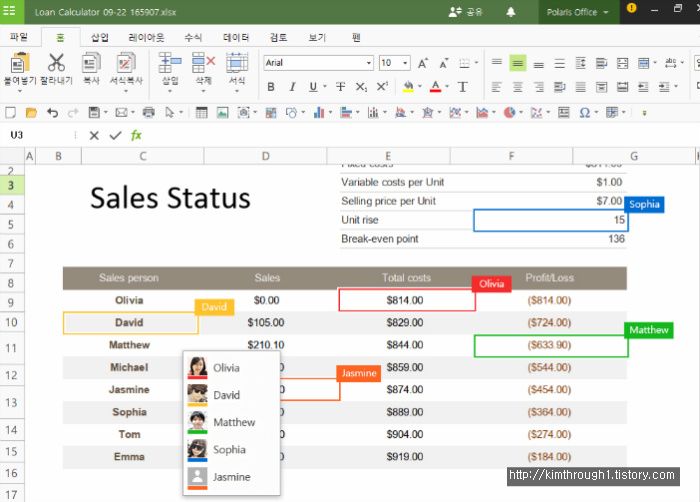Screen dimensions: 700x502
Task: Insert an Omega symbol
Action: coord(584,113)
